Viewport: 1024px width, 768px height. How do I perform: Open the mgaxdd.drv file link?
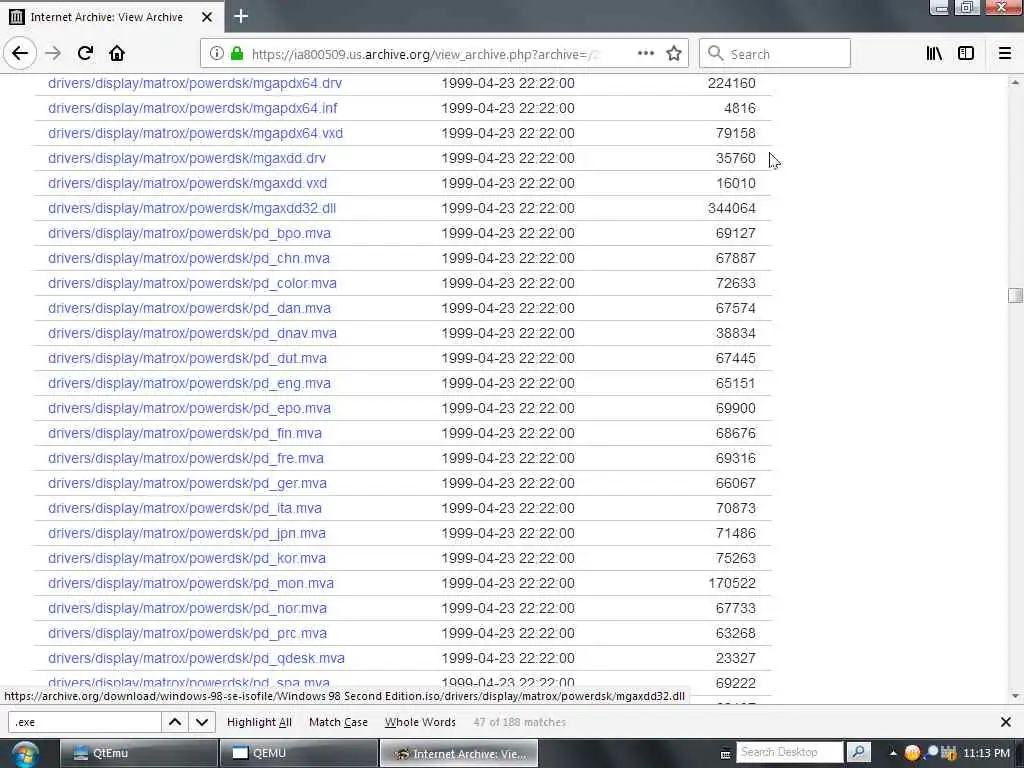click(x=187, y=158)
